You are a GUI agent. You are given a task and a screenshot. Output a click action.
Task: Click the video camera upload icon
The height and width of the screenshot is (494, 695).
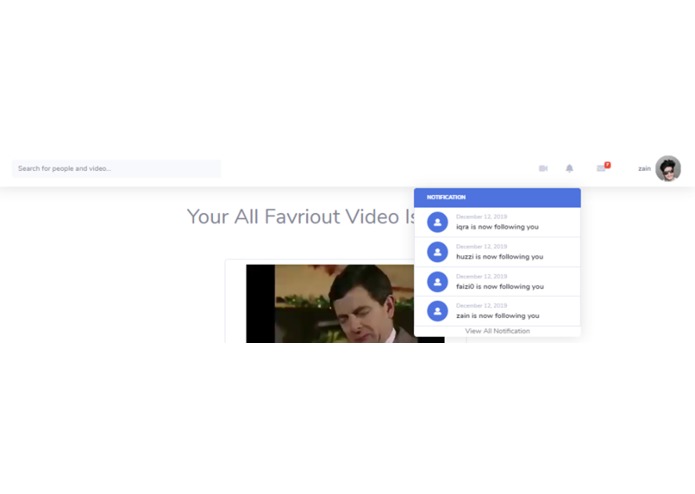tap(543, 168)
